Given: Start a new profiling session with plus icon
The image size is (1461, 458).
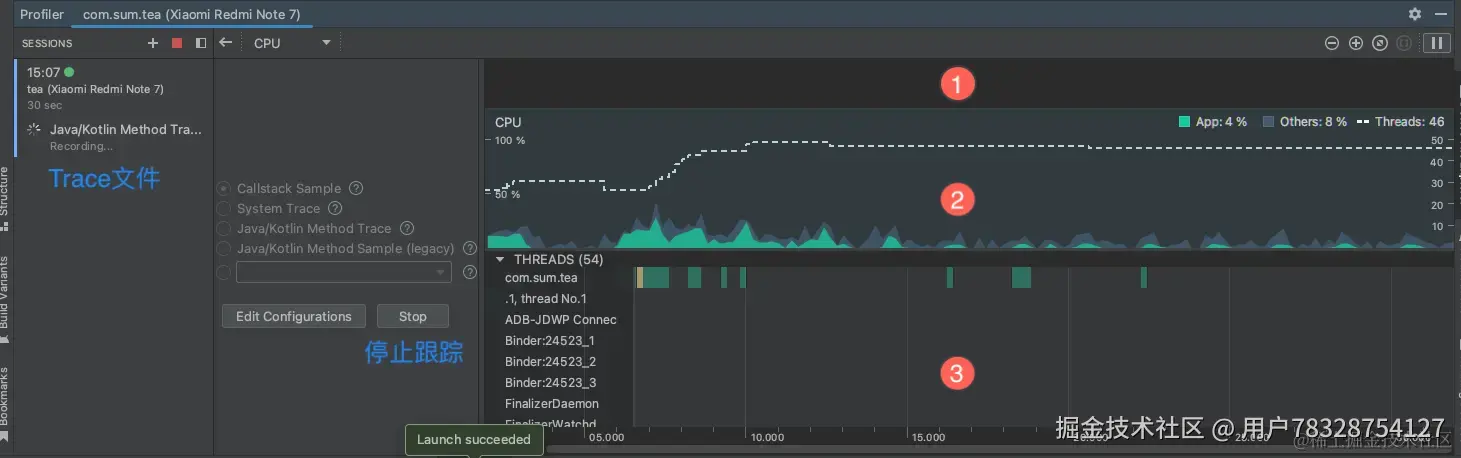Looking at the screenshot, I should click(153, 43).
